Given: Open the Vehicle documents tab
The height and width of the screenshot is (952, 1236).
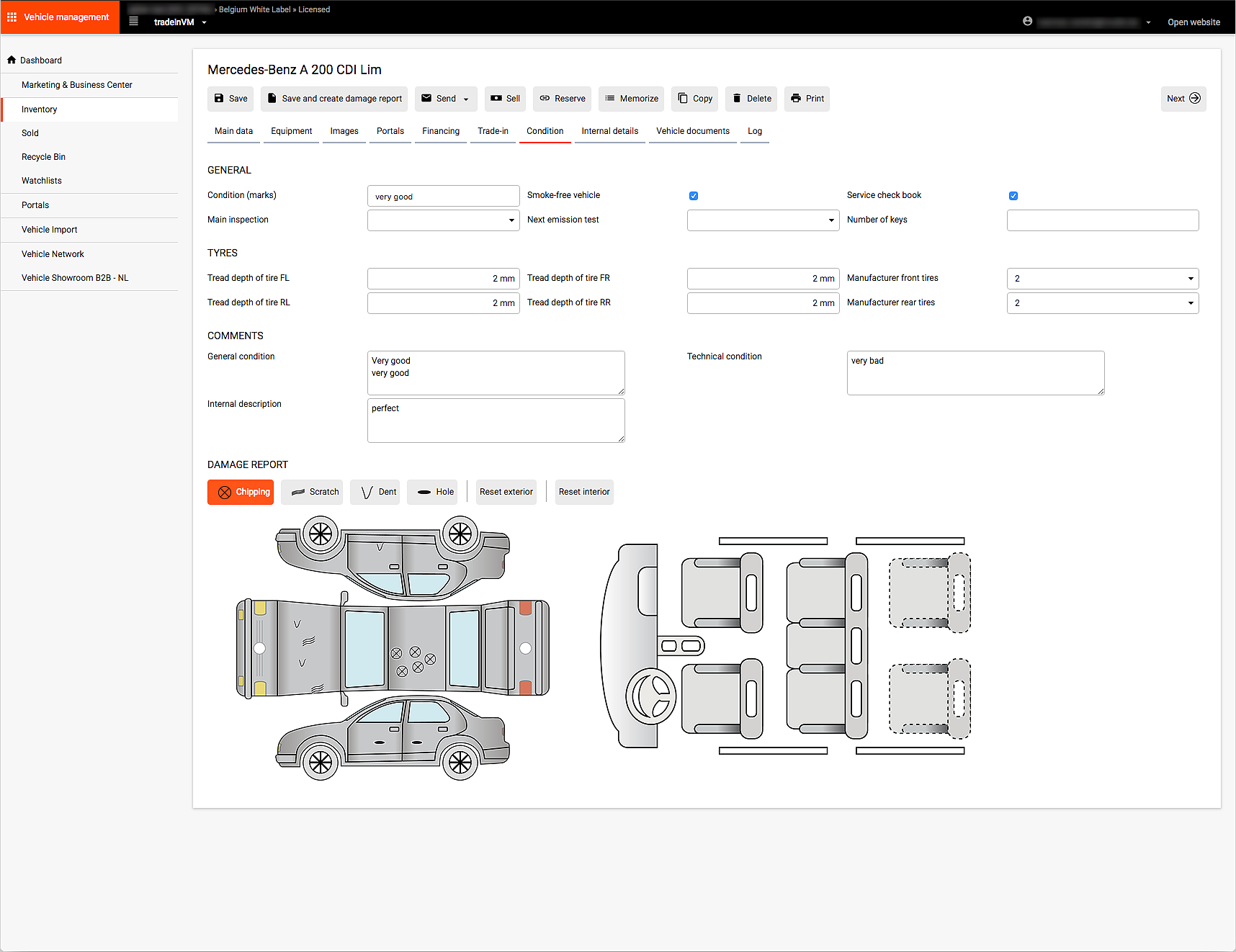Looking at the screenshot, I should coord(692,131).
